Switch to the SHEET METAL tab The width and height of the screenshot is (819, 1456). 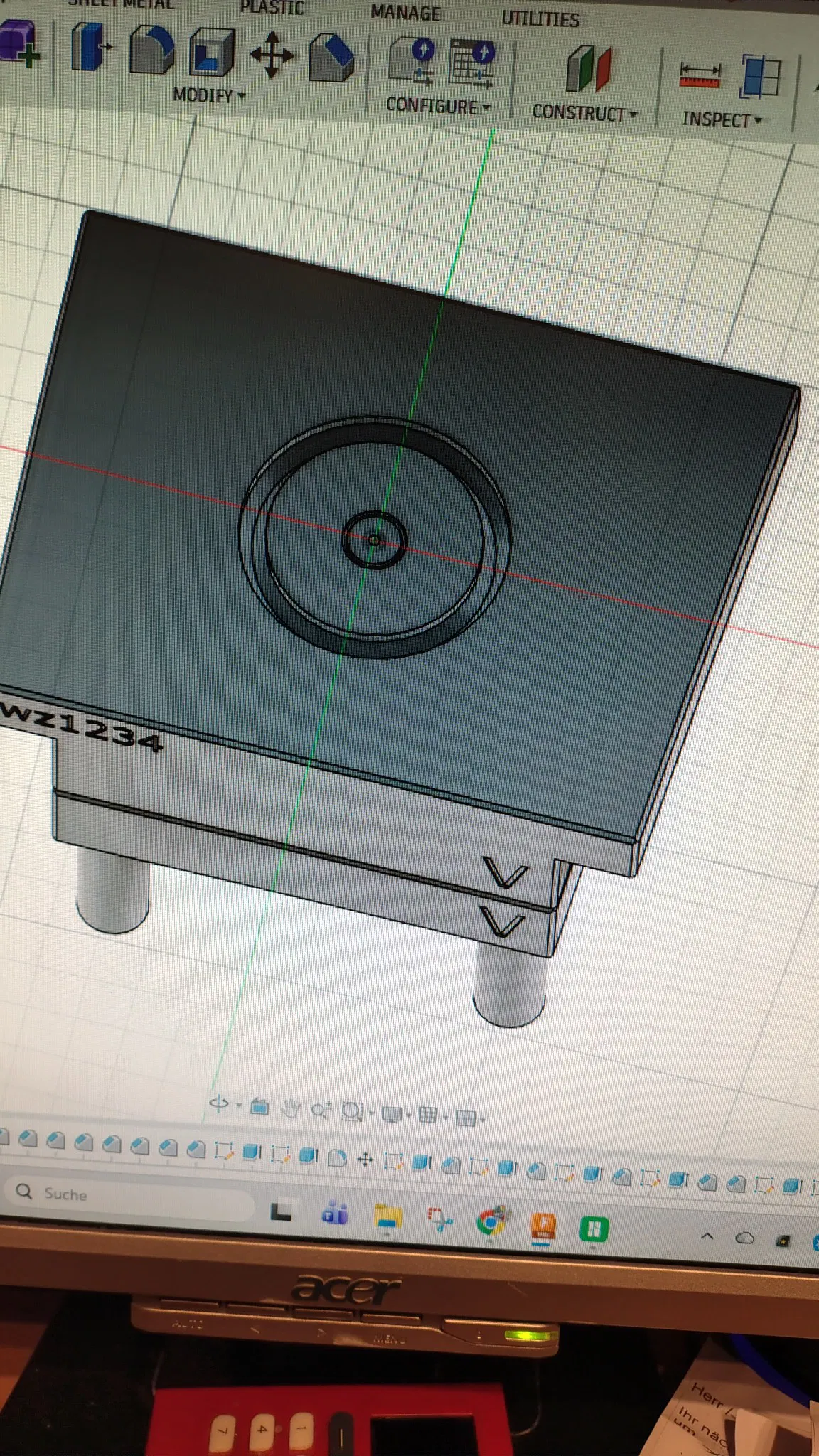(121, 4)
